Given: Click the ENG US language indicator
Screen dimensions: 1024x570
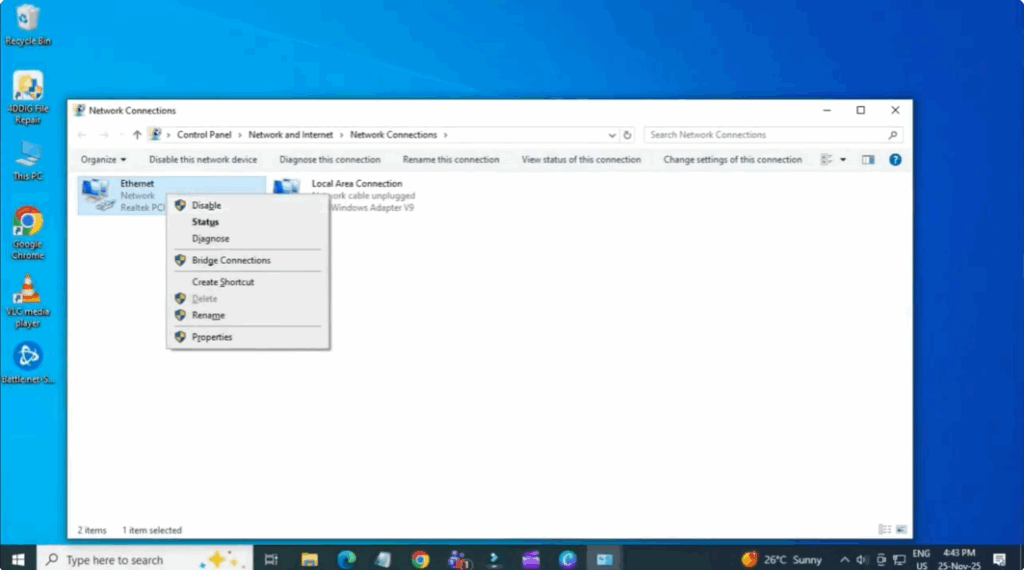Looking at the screenshot, I should [921, 560].
